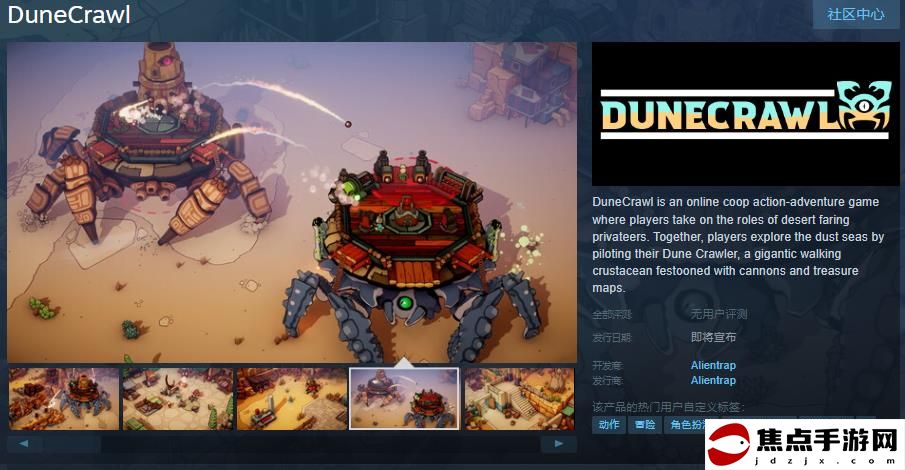Select the first thumbnail with crawler near crates
Viewport: 905px width, 470px height.
[x=63, y=399]
